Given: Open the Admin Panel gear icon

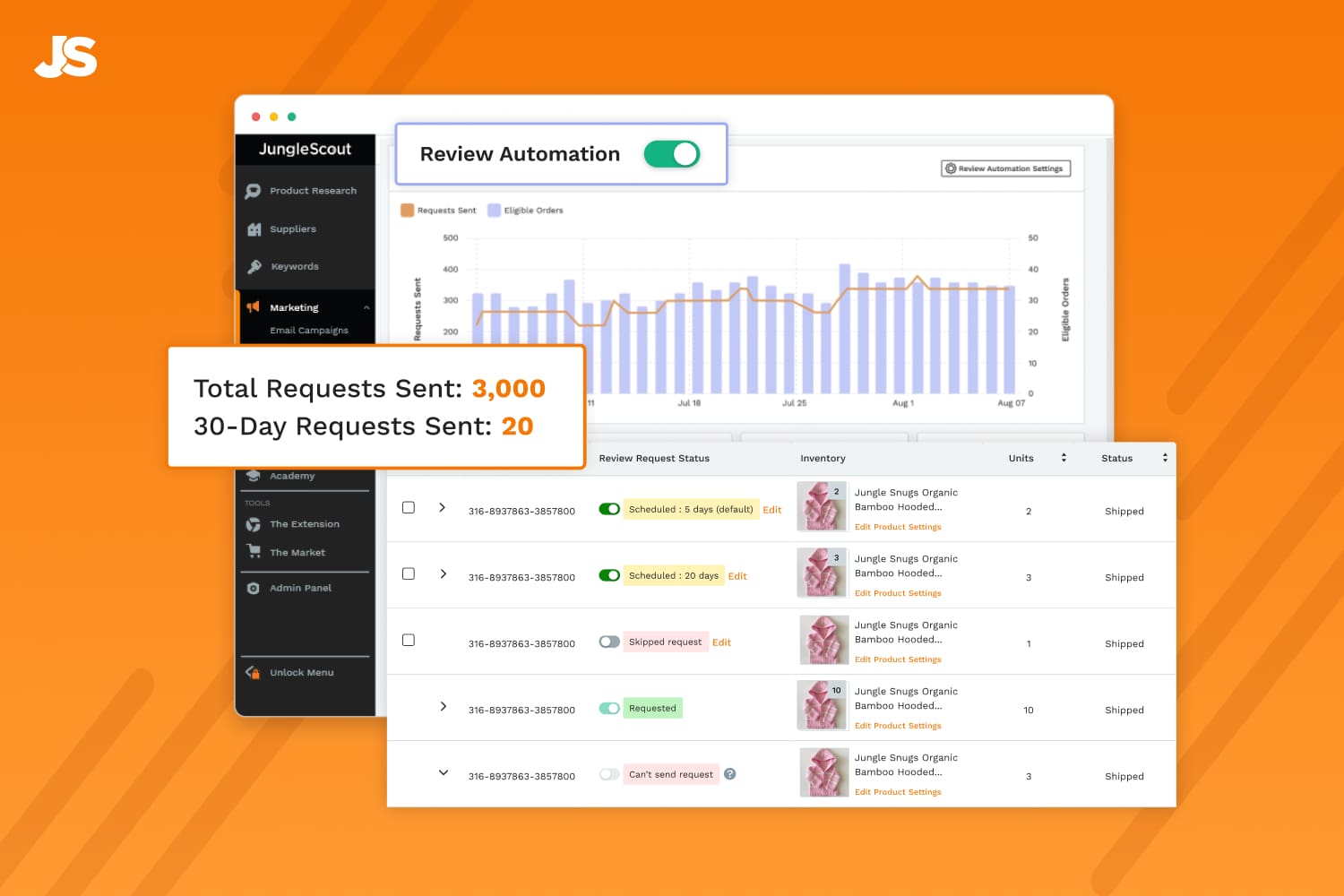Looking at the screenshot, I should click(254, 589).
